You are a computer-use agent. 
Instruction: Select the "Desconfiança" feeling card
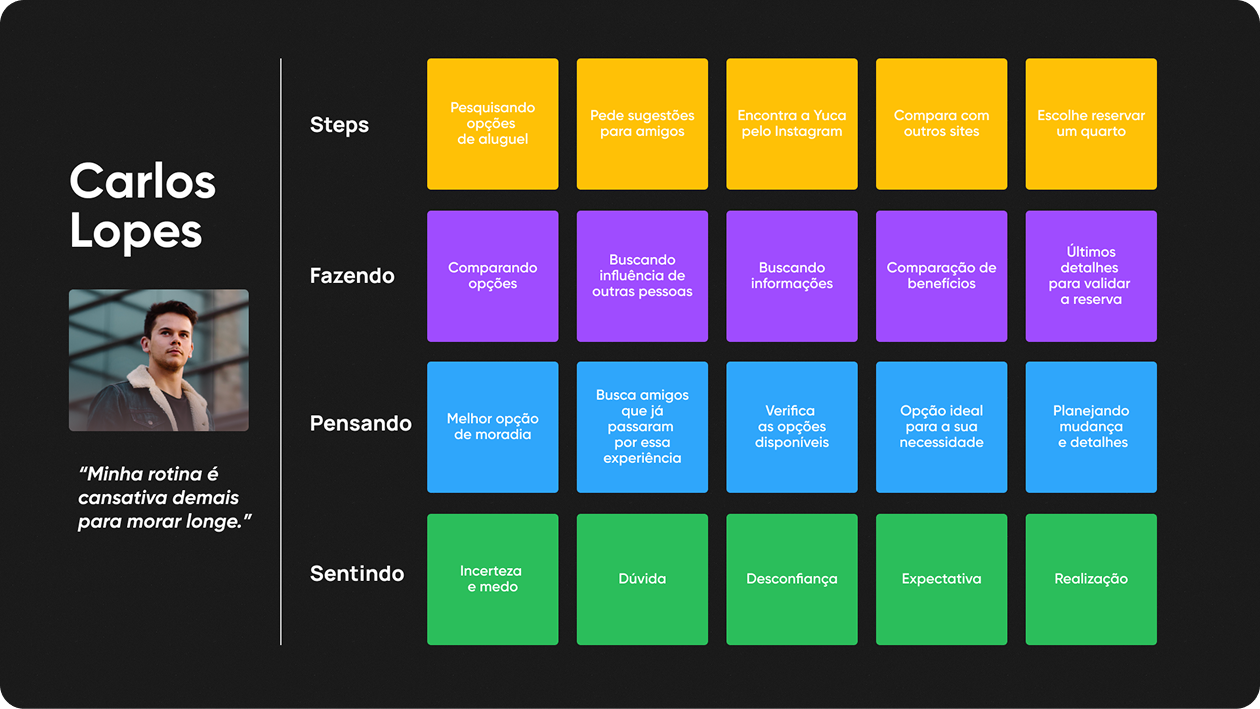point(791,579)
